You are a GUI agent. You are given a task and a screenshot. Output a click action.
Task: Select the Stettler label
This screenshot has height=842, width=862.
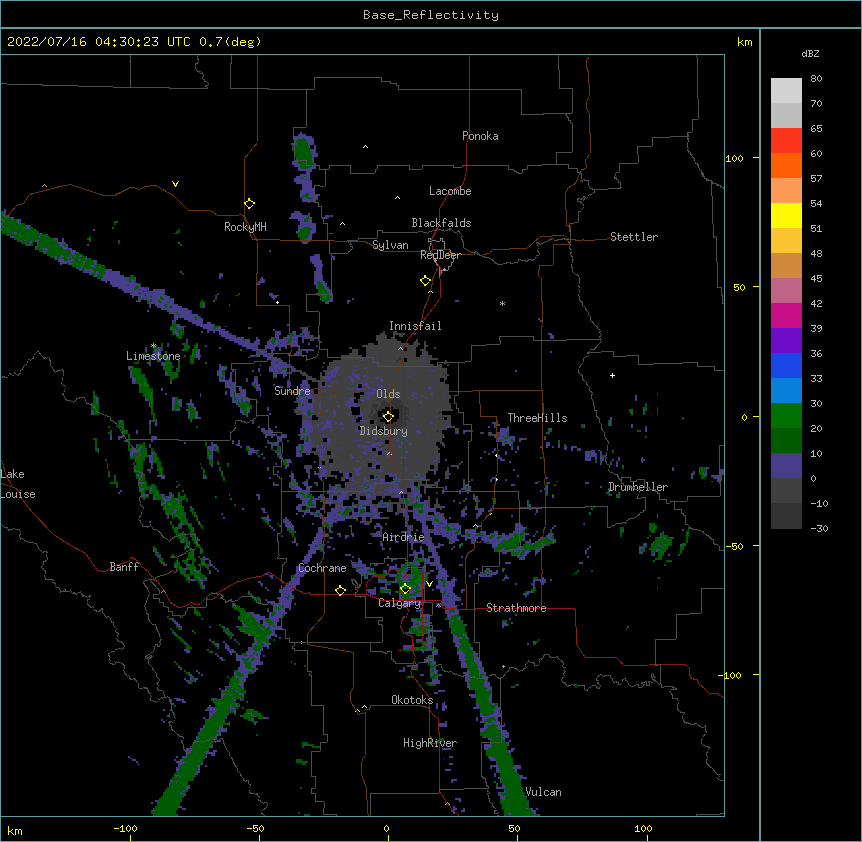click(x=634, y=237)
